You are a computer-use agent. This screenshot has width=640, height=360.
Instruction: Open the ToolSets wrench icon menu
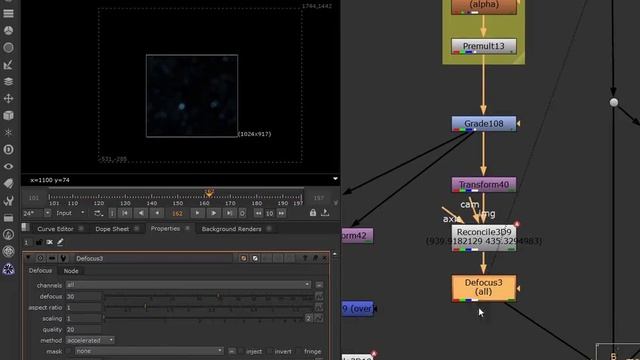pos(8,200)
